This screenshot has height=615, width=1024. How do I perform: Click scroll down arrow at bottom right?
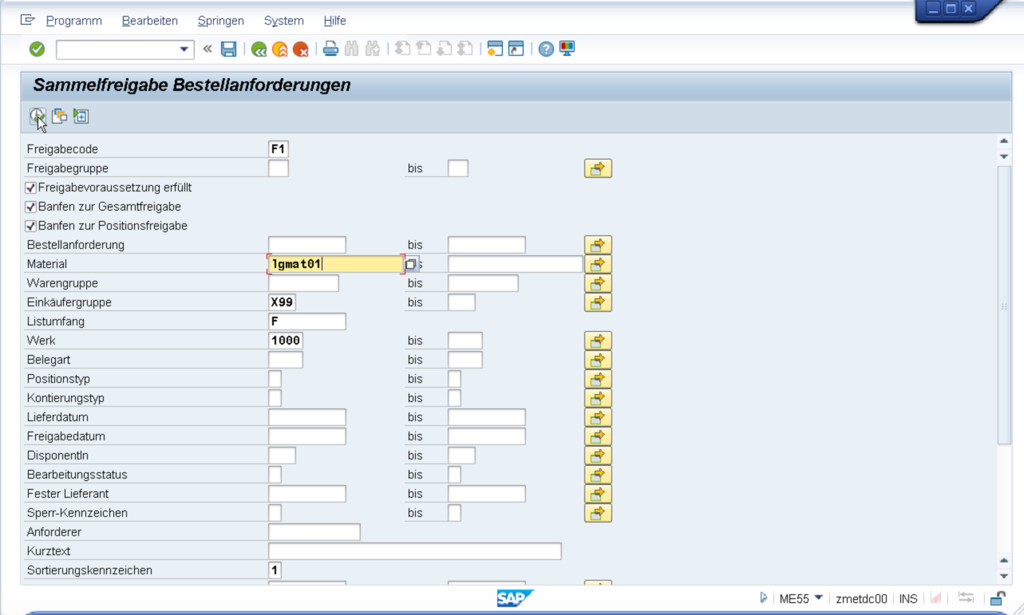click(1004, 576)
